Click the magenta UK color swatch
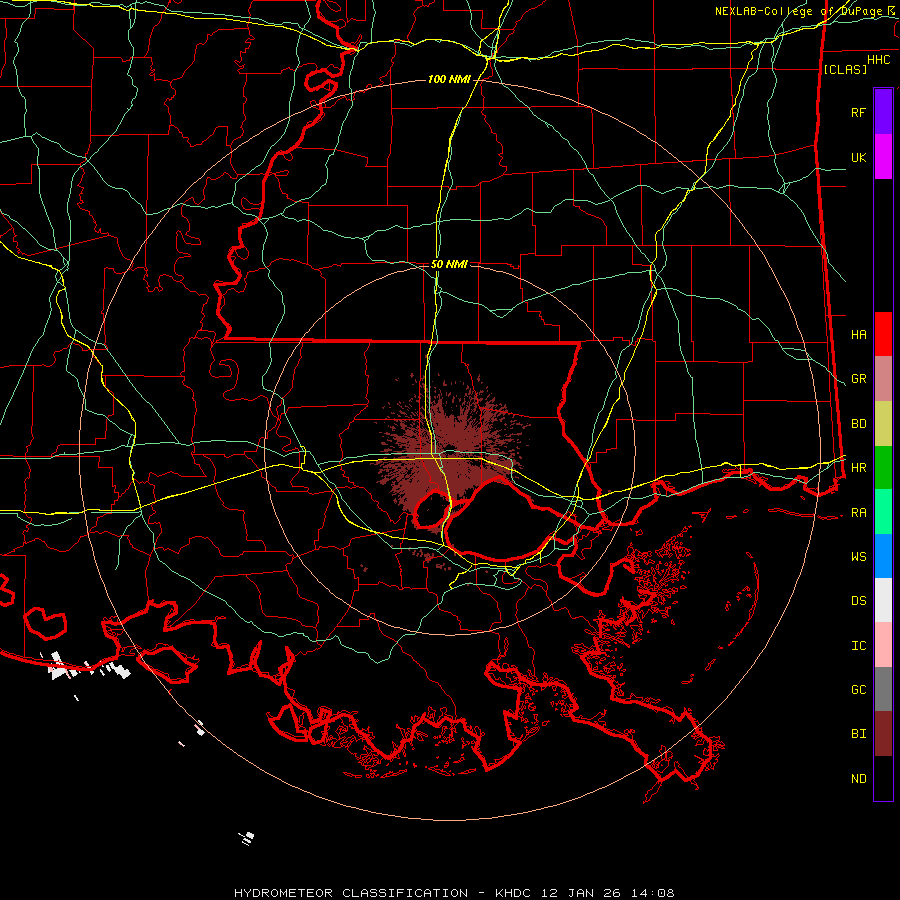This screenshot has height=900, width=900. 883,157
